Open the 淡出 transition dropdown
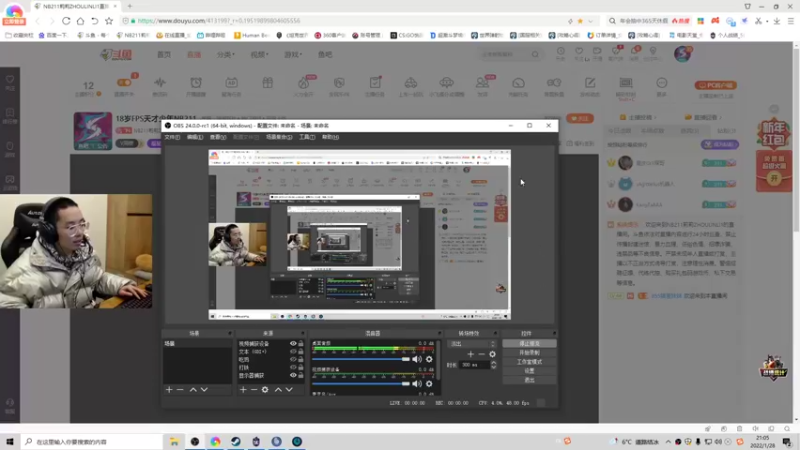This screenshot has height=450, width=800. [471, 344]
